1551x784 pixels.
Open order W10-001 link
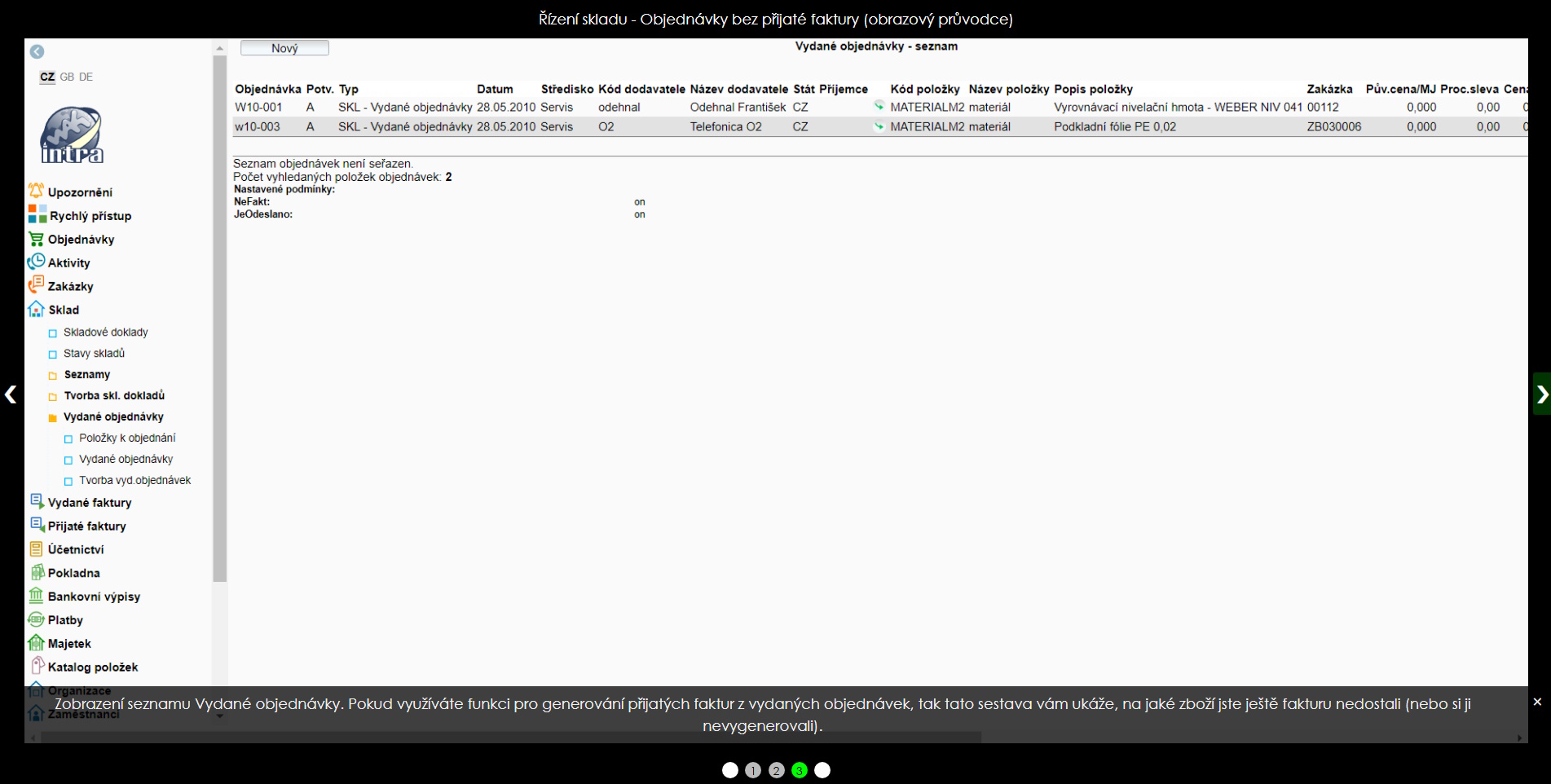[x=258, y=107]
